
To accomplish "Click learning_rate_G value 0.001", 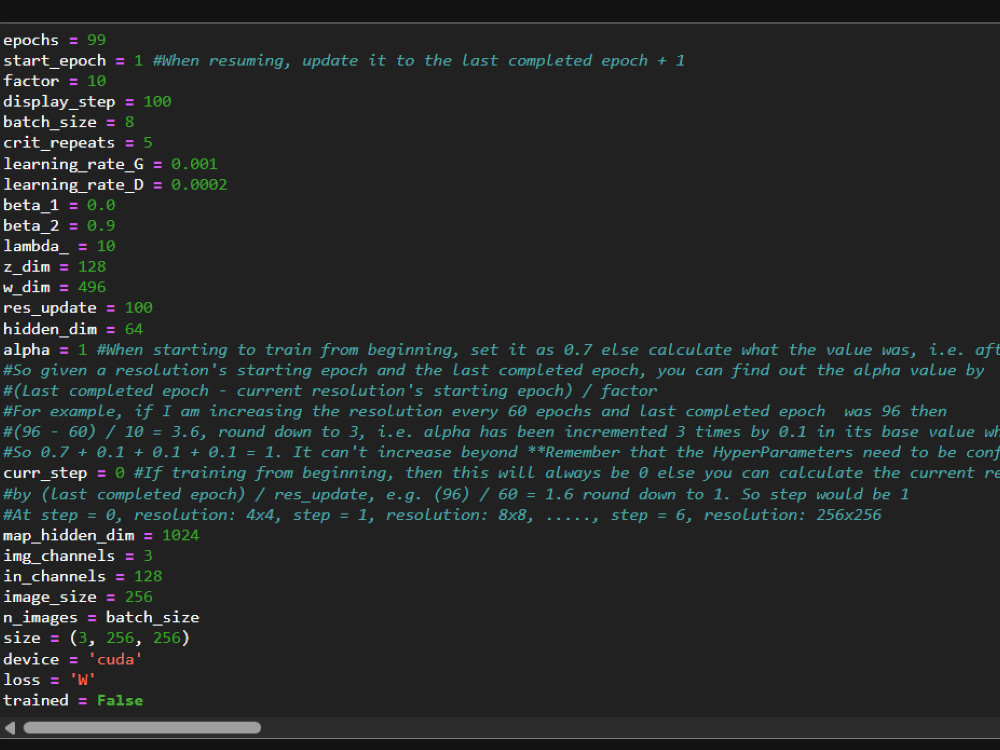I will 195,164.
